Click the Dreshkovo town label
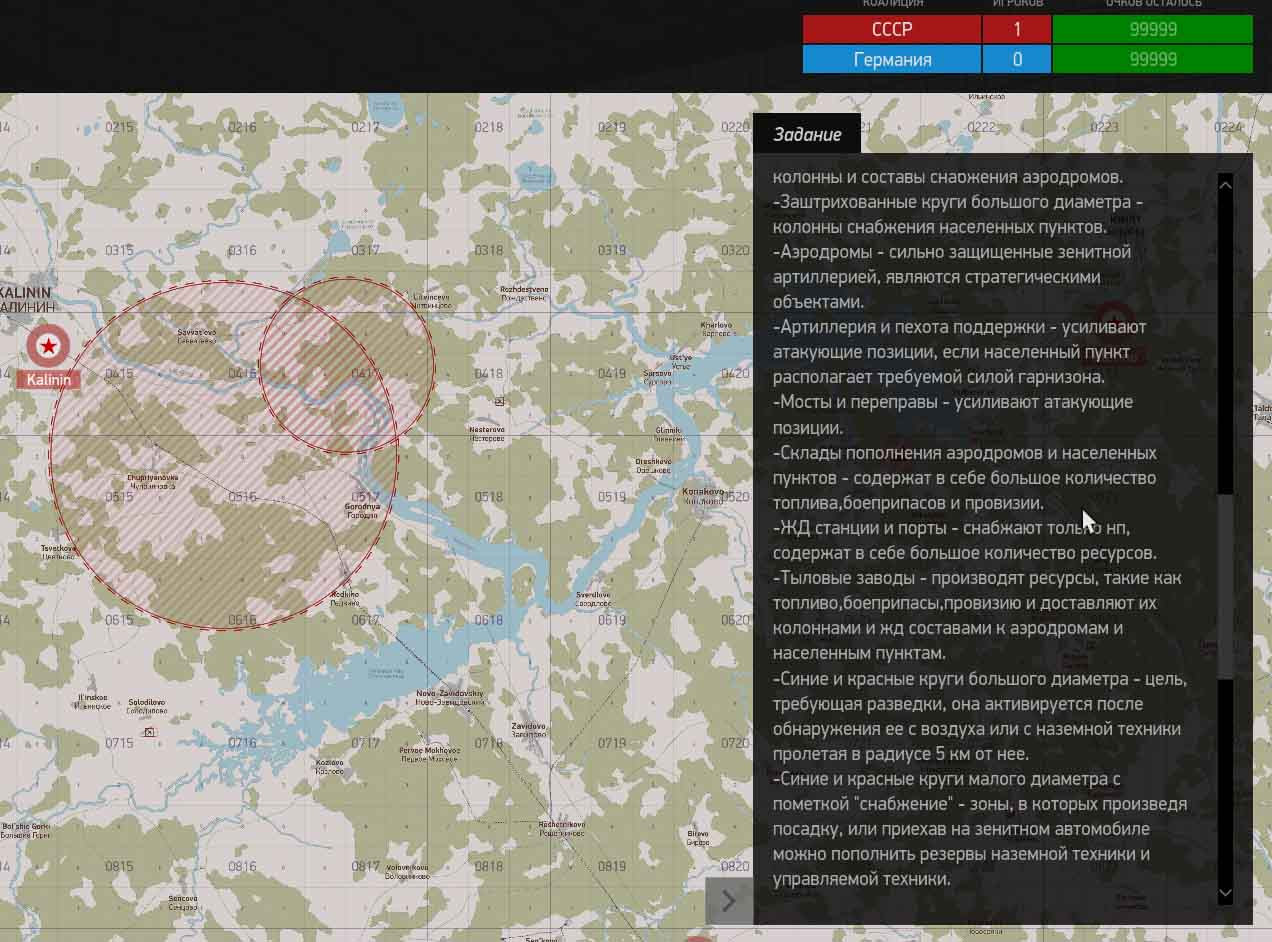This screenshot has width=1272, height=942. (653, 465)
